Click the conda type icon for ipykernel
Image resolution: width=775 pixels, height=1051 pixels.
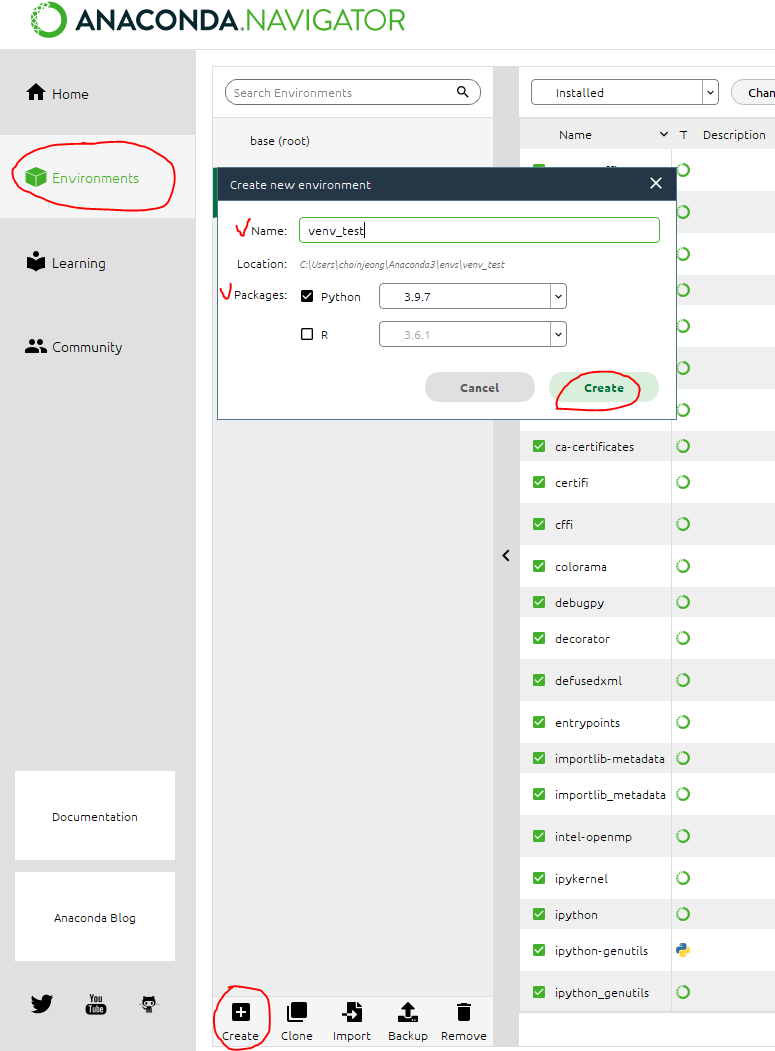683,878
